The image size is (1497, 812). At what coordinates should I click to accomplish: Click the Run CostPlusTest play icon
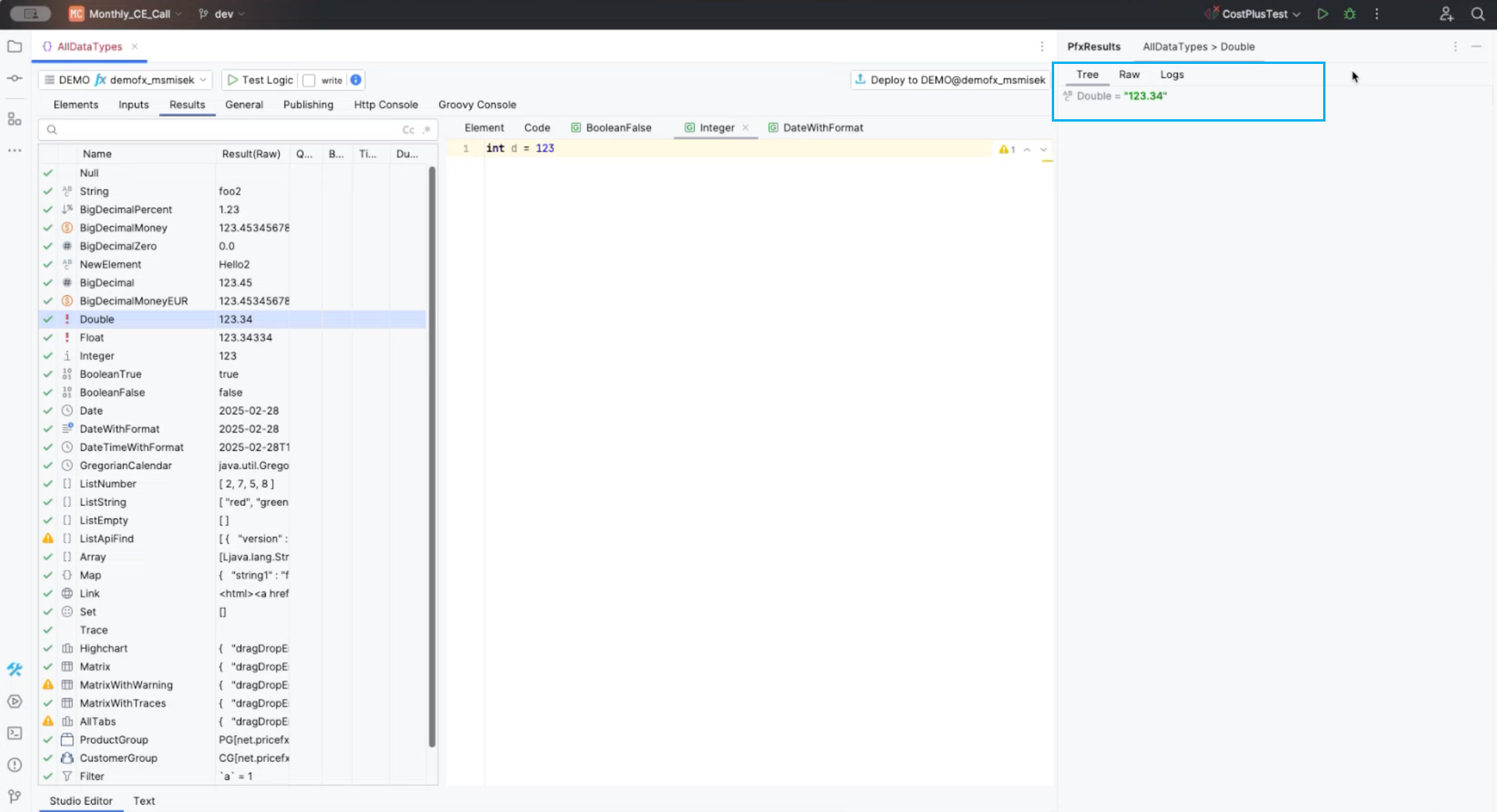pos(1322,14)
